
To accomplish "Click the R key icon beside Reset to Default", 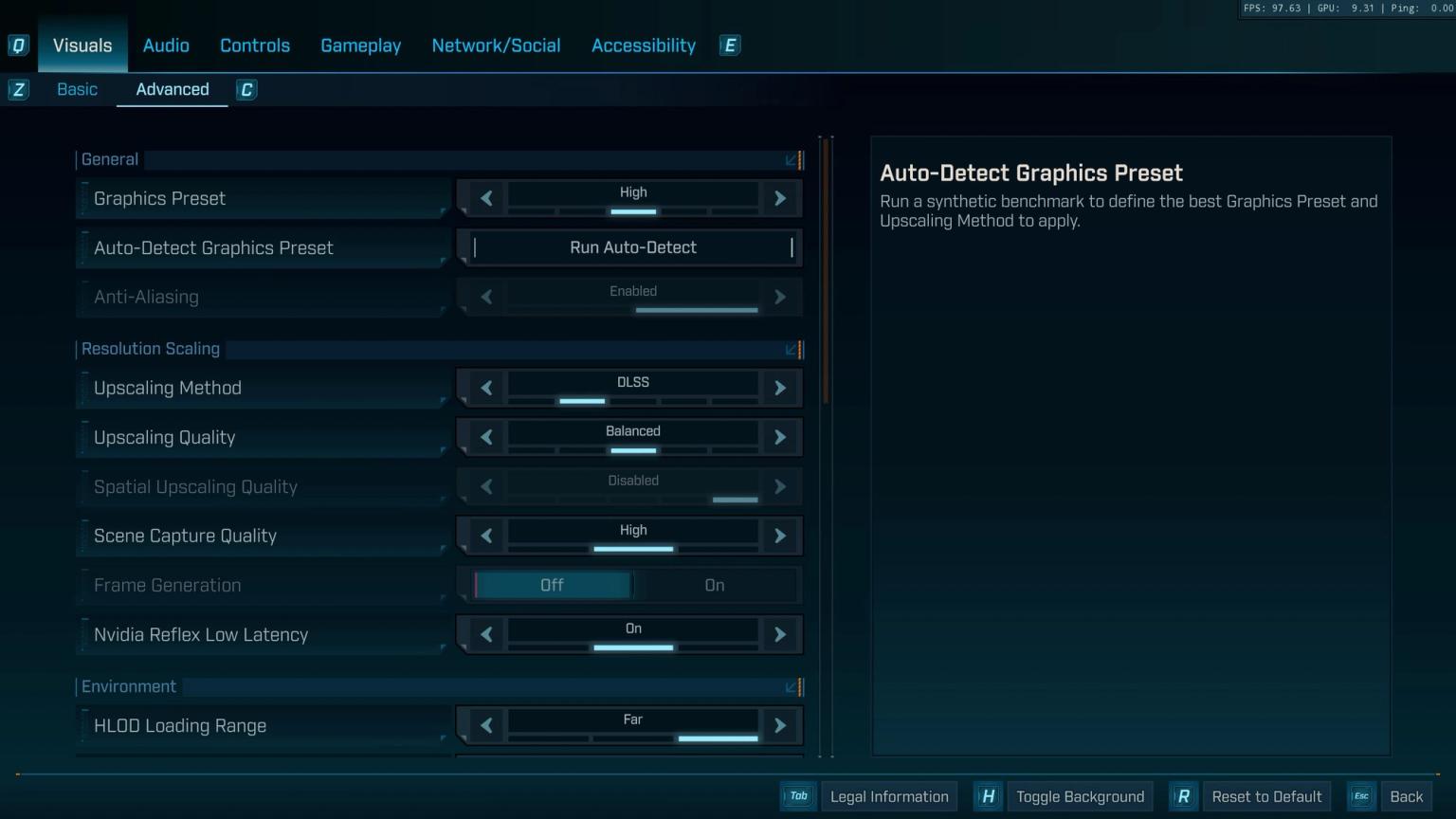I will point(1183,796).
